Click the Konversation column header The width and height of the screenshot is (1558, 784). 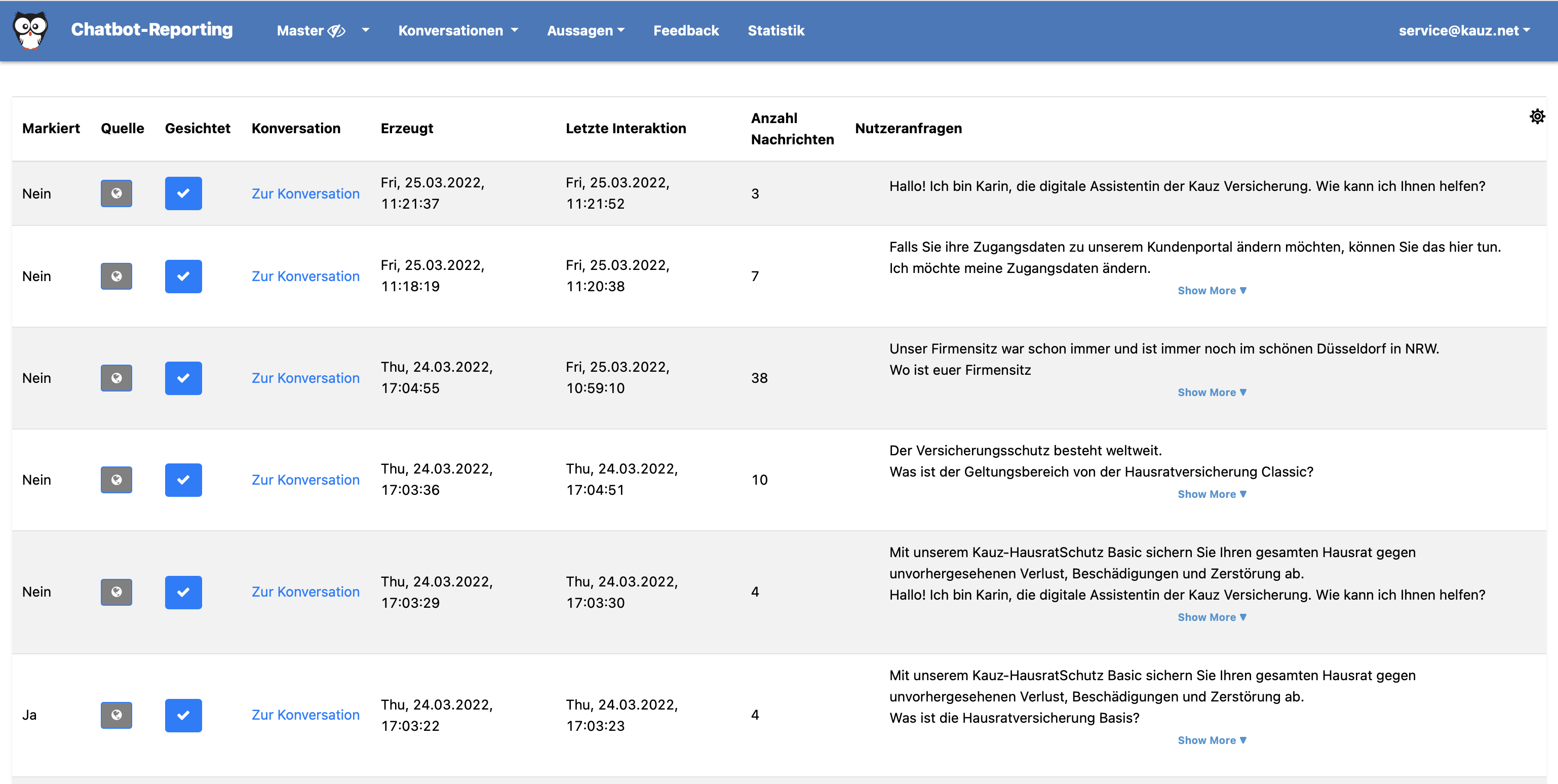296,128
